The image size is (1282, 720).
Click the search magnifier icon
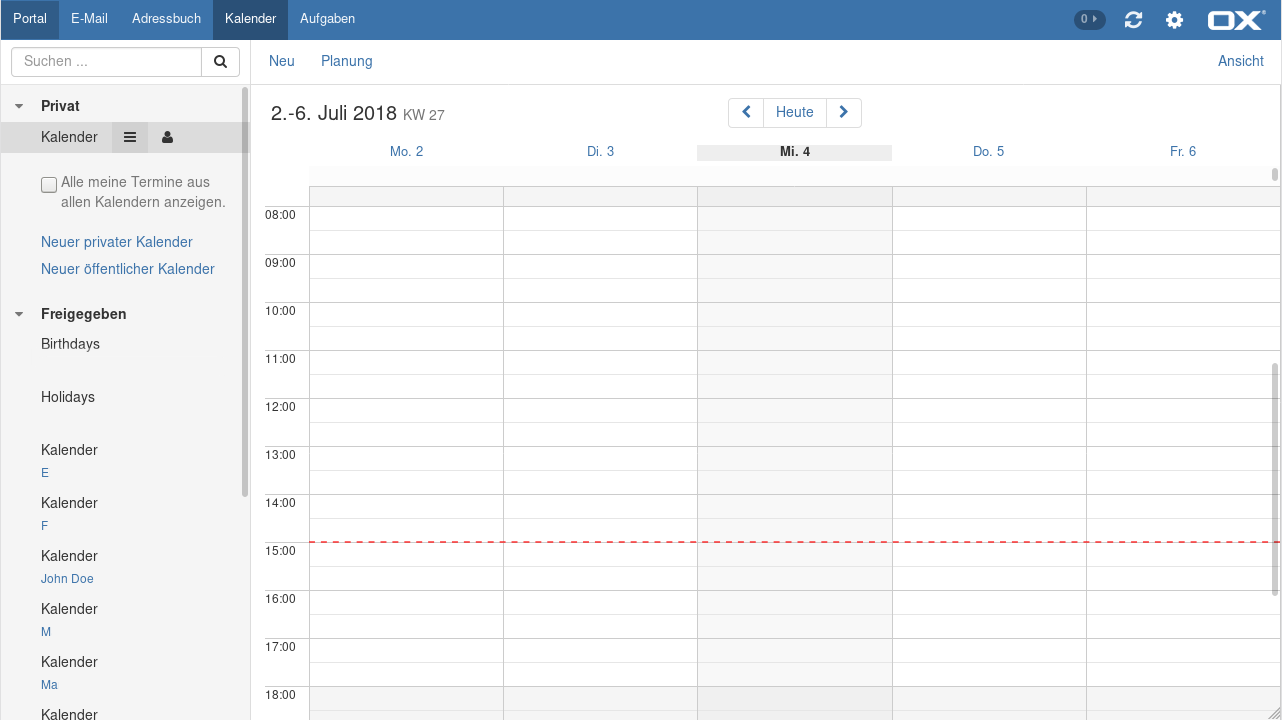[x=220, y=62]
